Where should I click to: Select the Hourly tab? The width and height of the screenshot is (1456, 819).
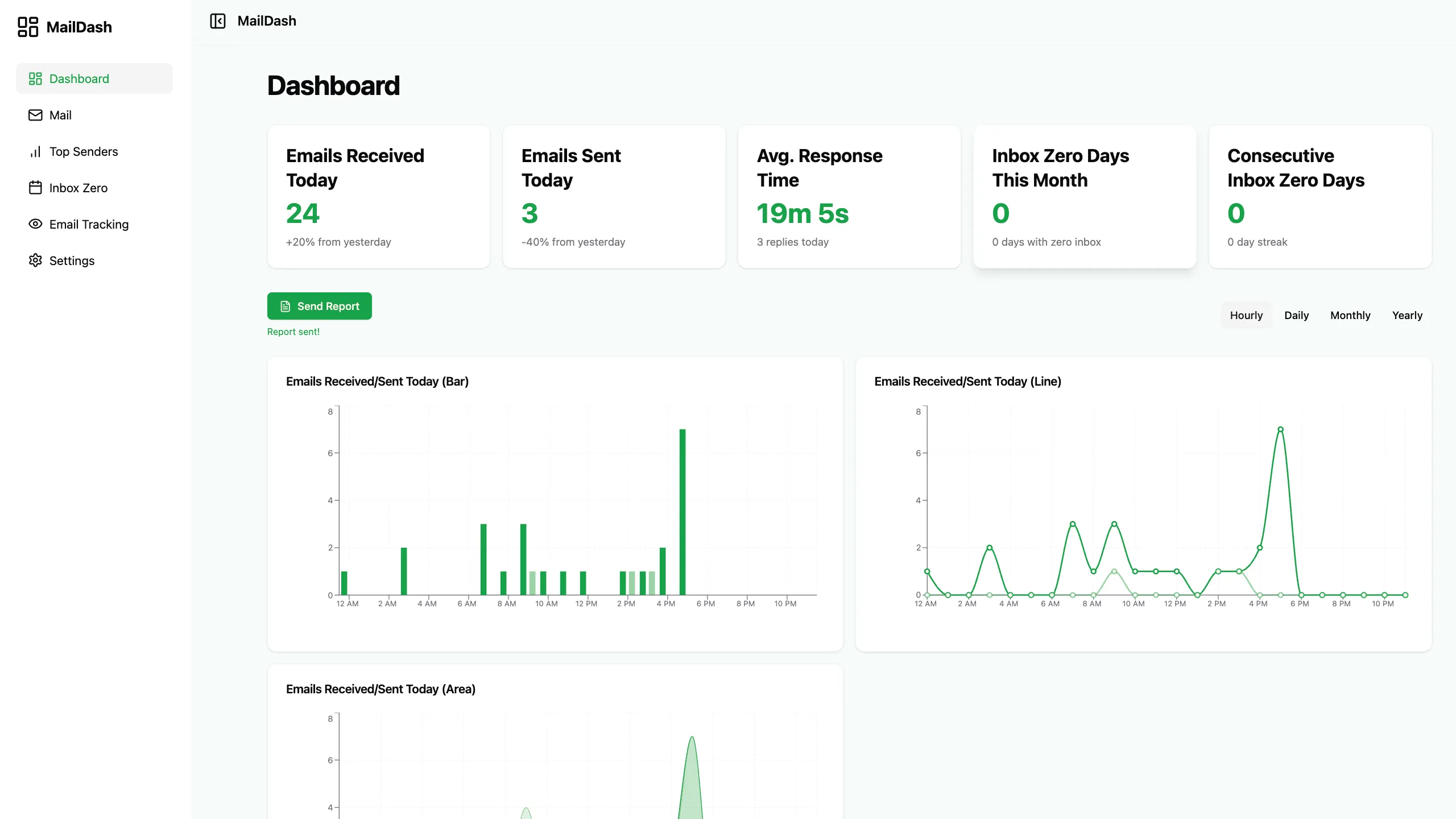[1246, 315]
